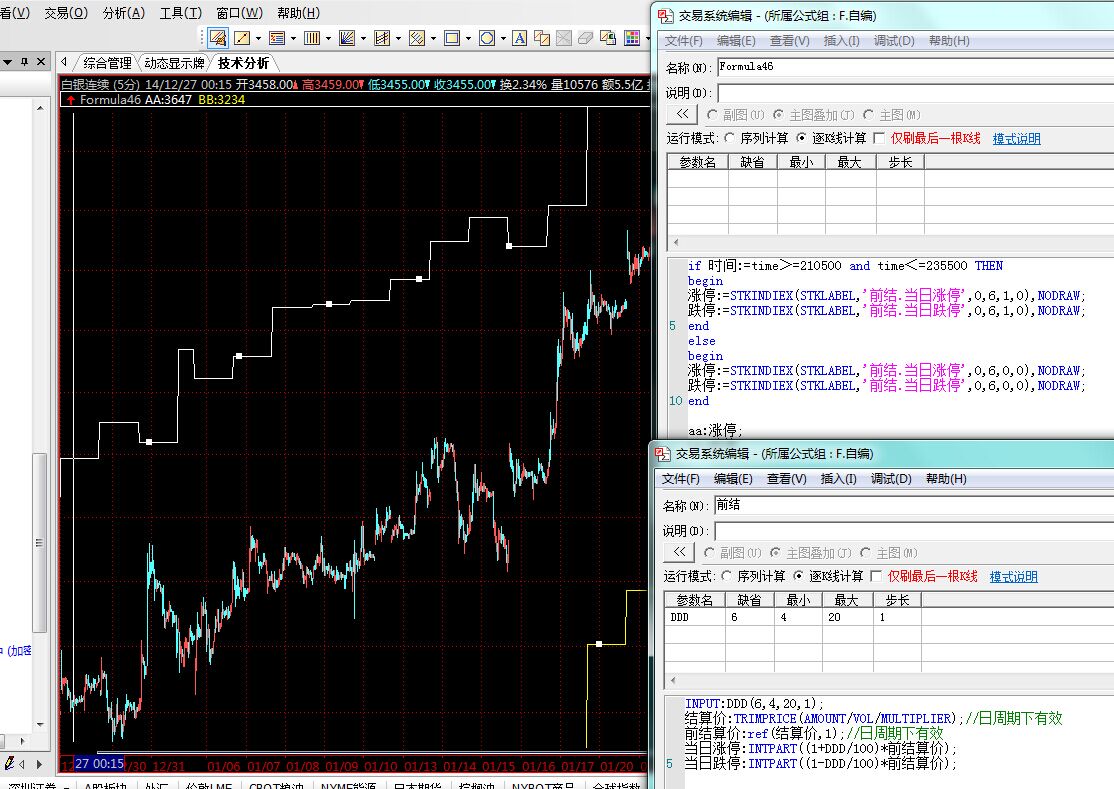Select 主图 radio in Formula46 editor
This screenshot has height=789, width=1114.
click(868, 114)
